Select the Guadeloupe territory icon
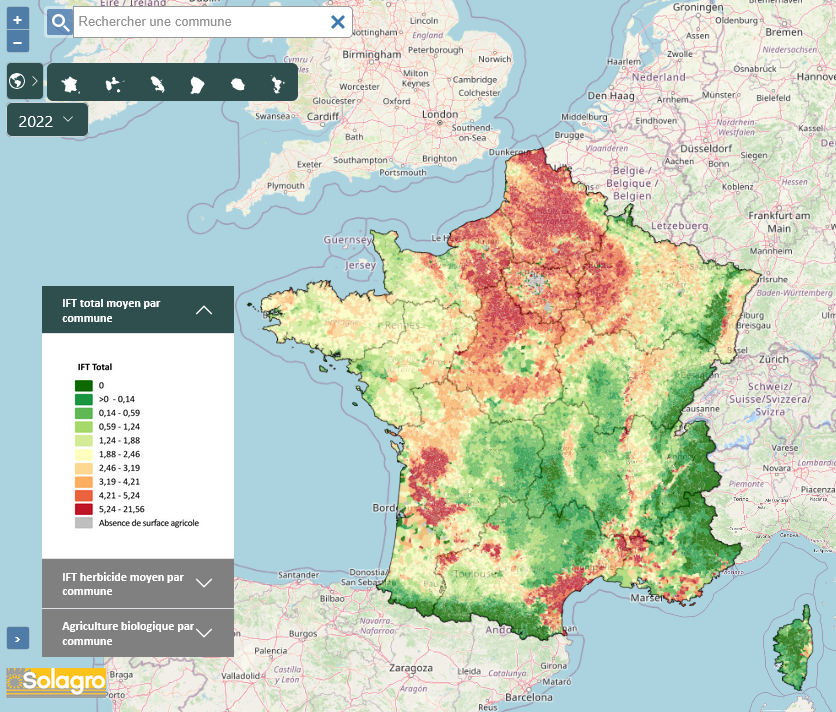 [x=114, y=84]
